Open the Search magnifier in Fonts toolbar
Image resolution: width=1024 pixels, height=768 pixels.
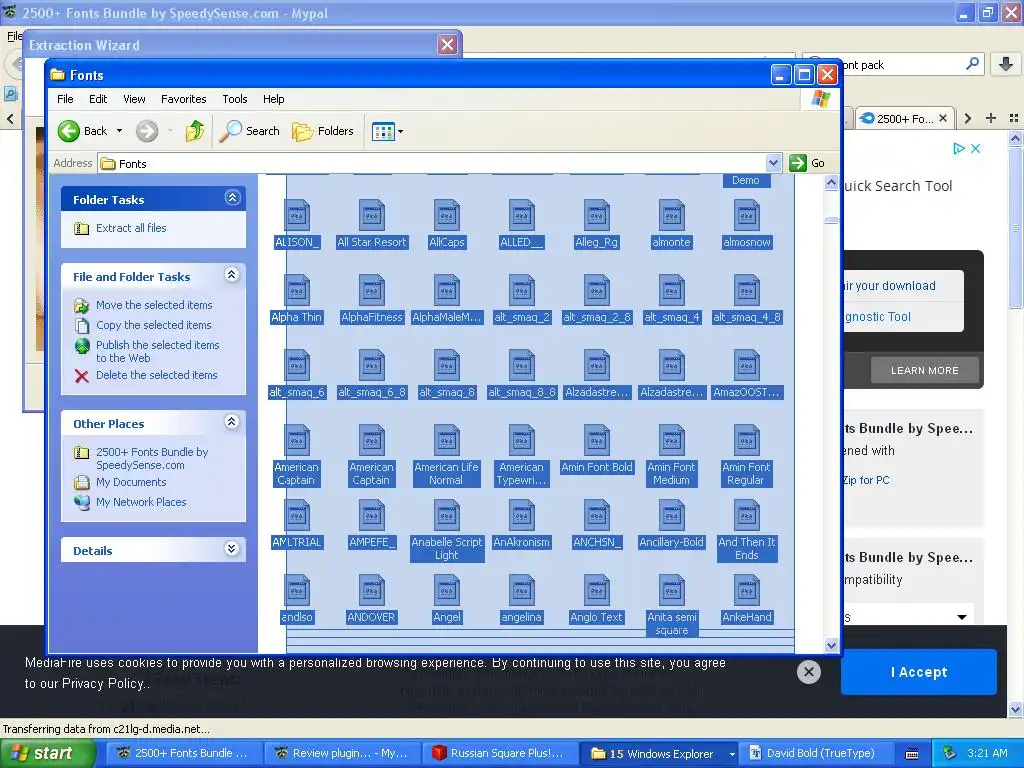click(230, 131)
